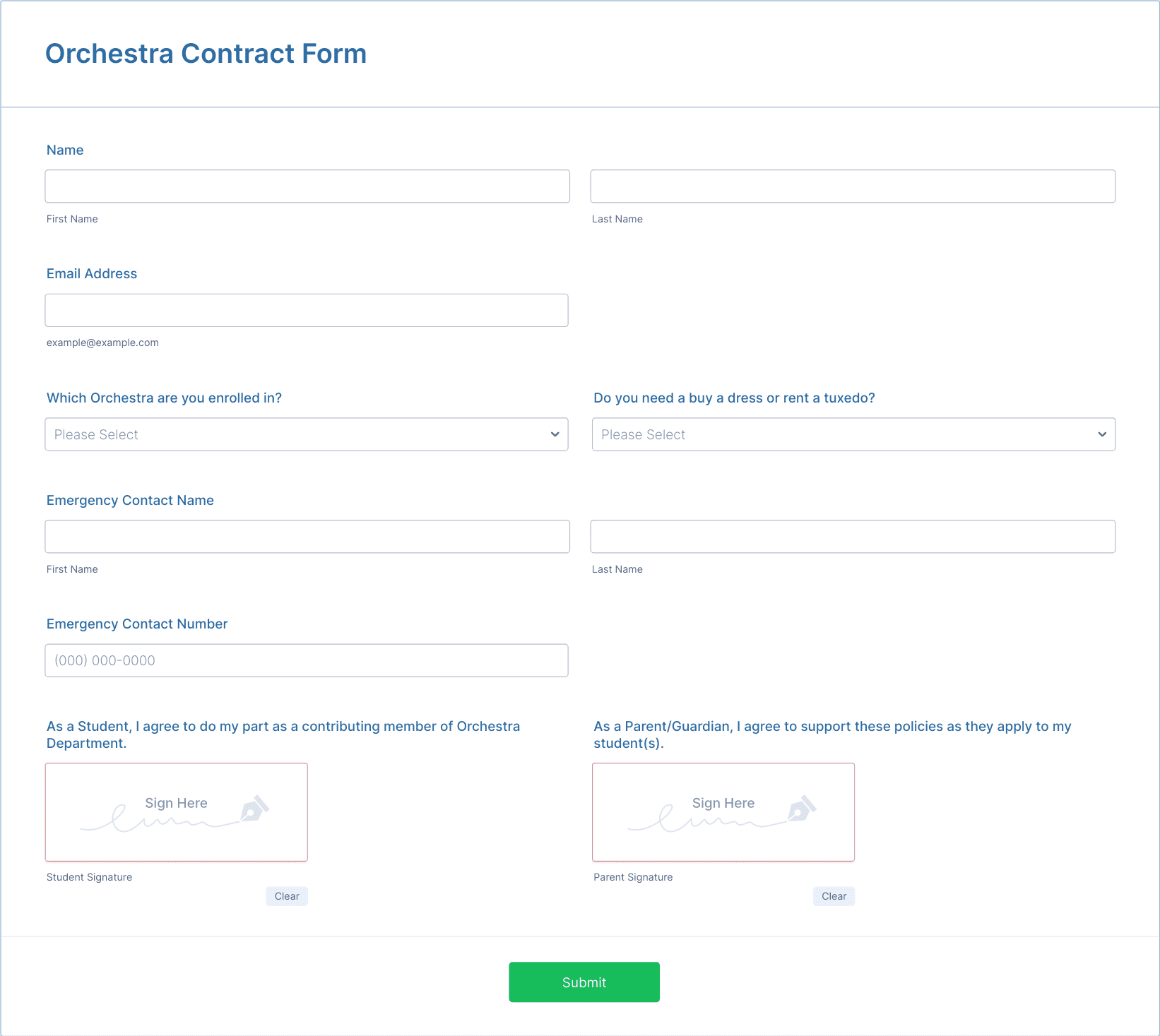The width and height of the screenshot is (1160, 1036).
Task: Click the dress or tuxedo dropdown chevron
Action: coord(1102,434)
